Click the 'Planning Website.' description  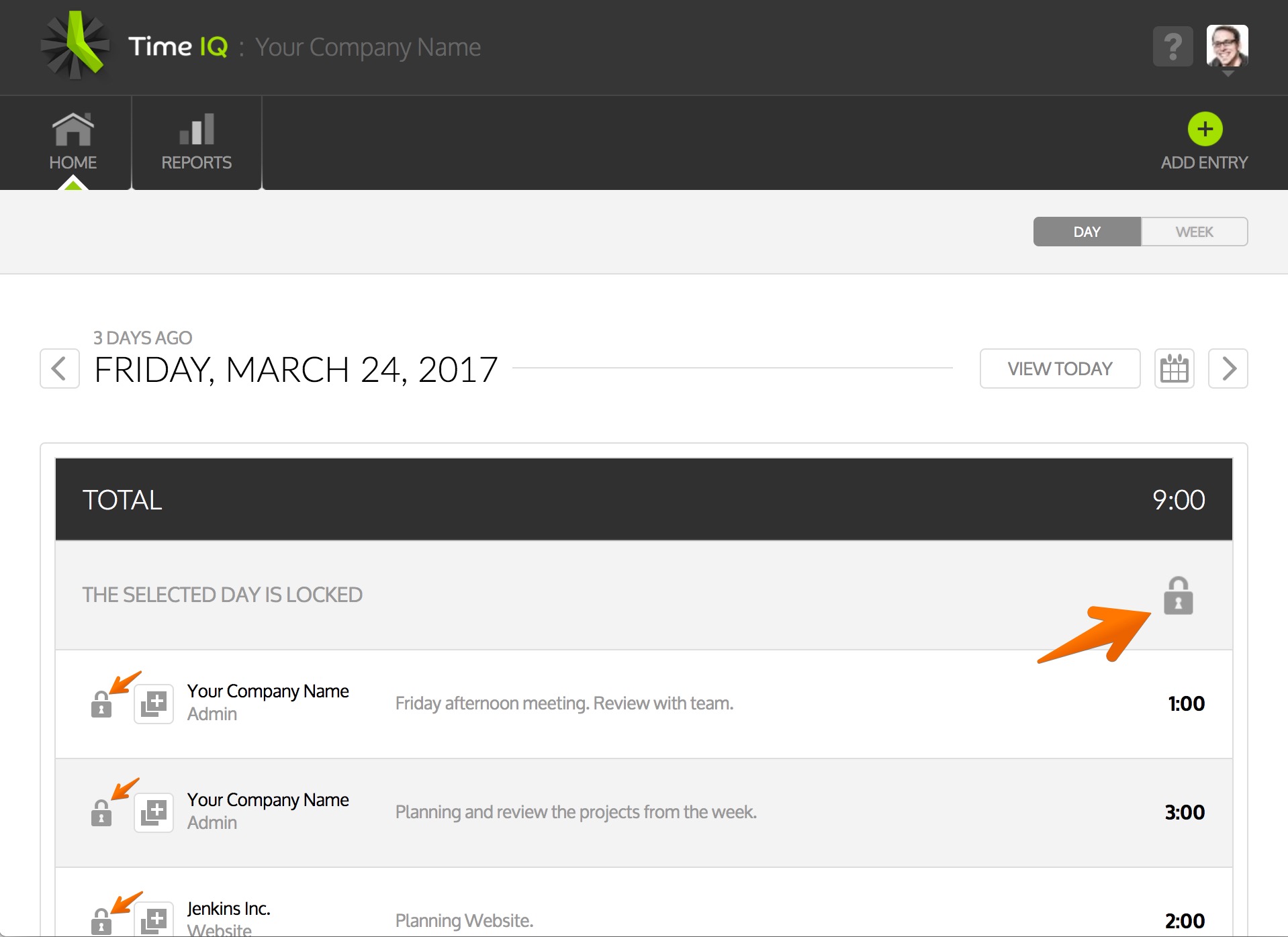[464, 921]
